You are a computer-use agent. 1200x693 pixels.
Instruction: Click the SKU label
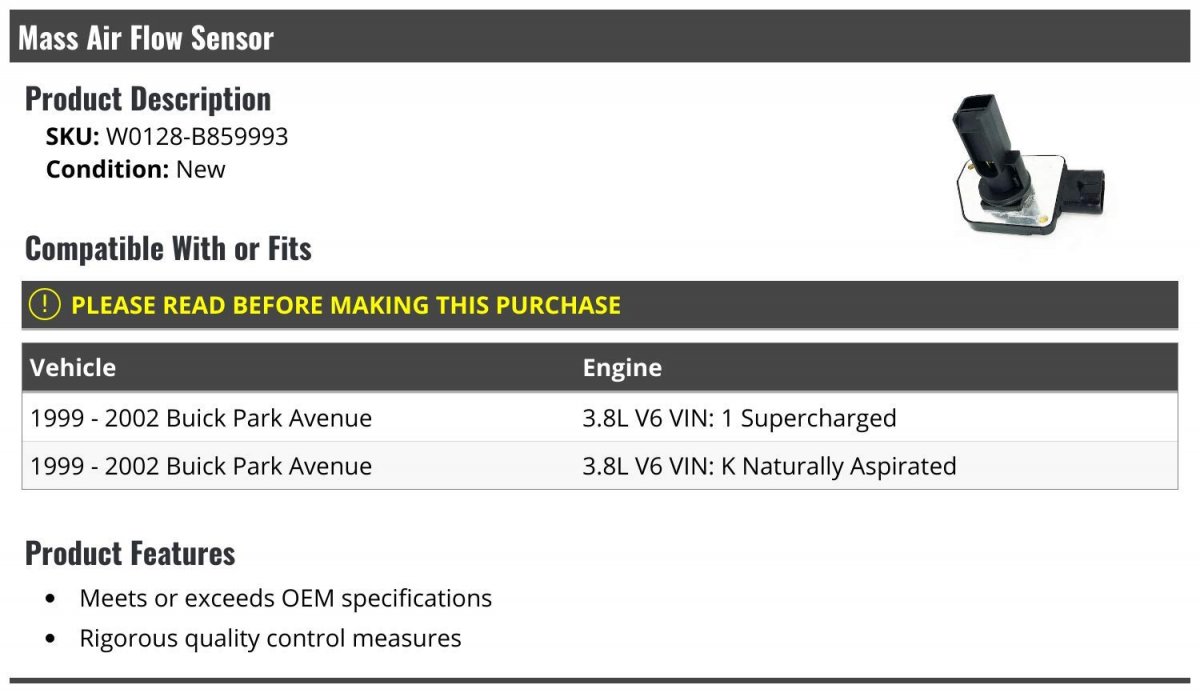click(x=73, y=137)
